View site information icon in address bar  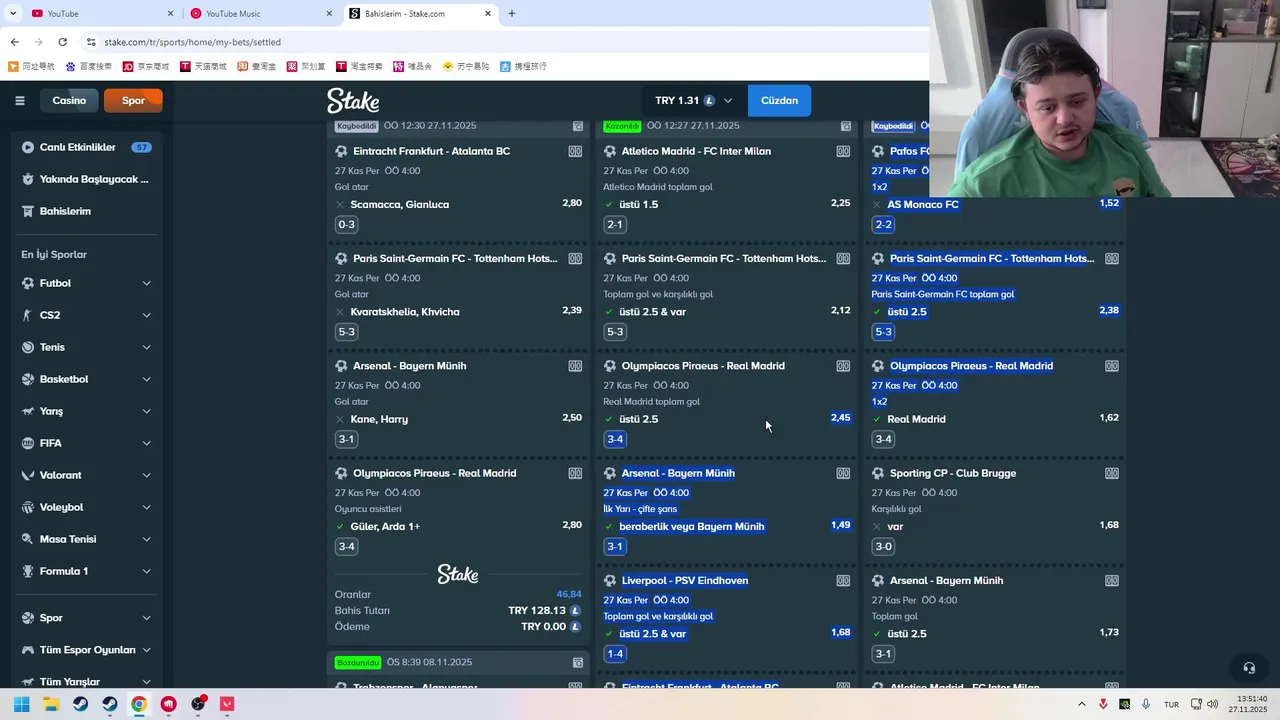click(91, 42)
